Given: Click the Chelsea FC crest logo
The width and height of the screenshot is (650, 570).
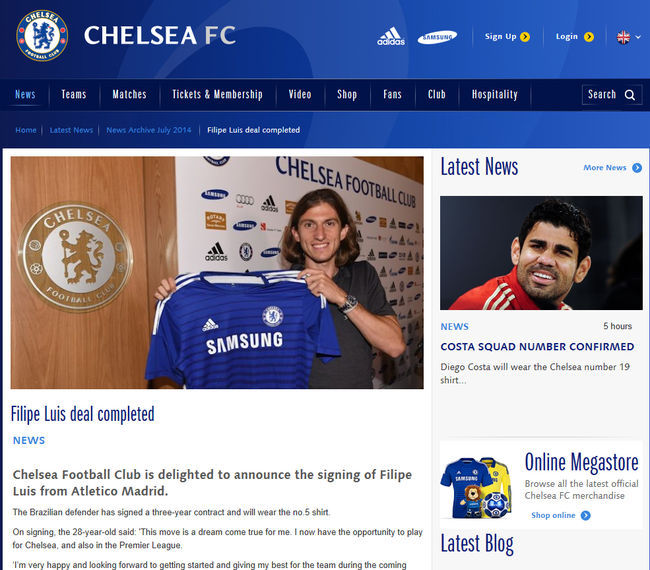Looking at the screenshot, I should 42,36.
